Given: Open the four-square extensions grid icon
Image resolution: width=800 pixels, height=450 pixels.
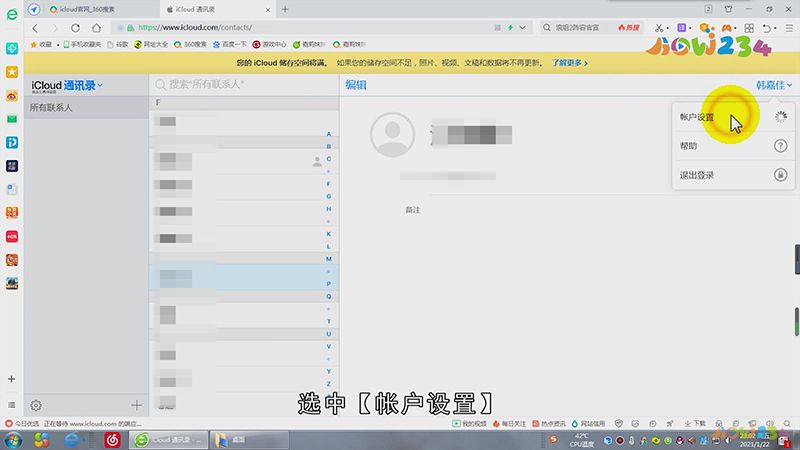Looking at the screenshot, I should pyautogui.click(x=749, y=28).
